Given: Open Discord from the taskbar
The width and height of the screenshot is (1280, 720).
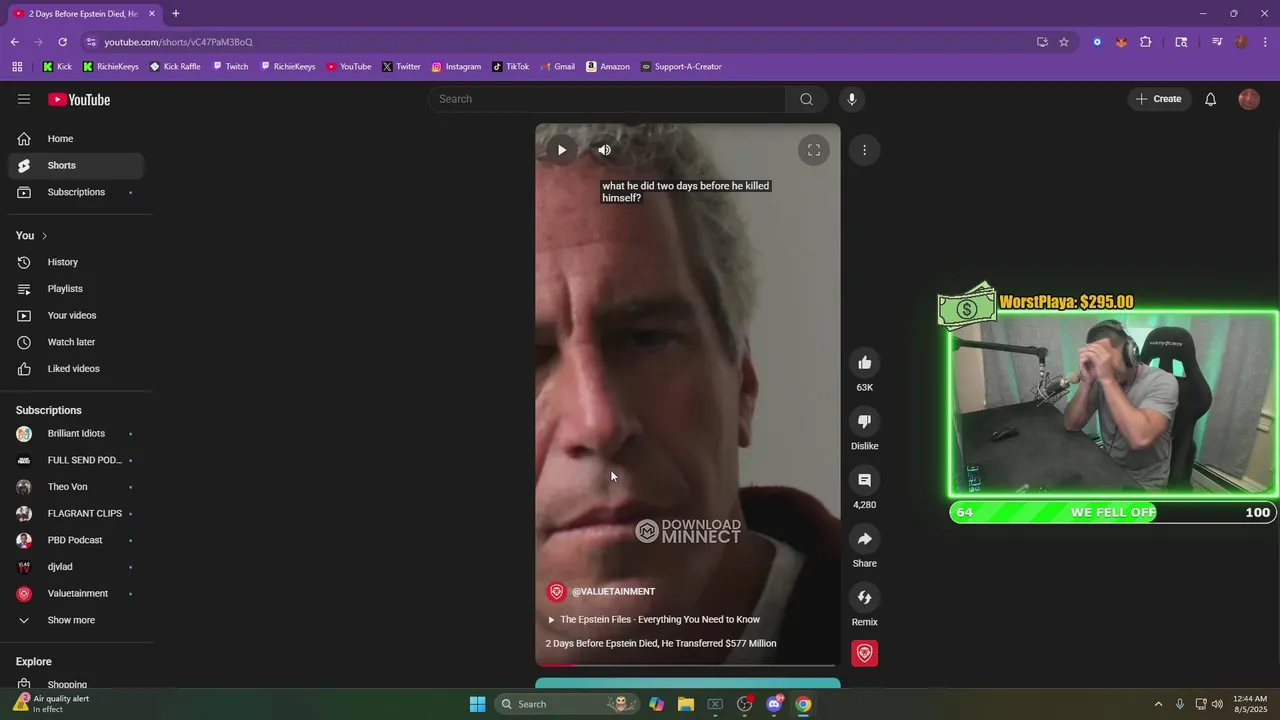Looking at the screenshot, I should (774, 704).
